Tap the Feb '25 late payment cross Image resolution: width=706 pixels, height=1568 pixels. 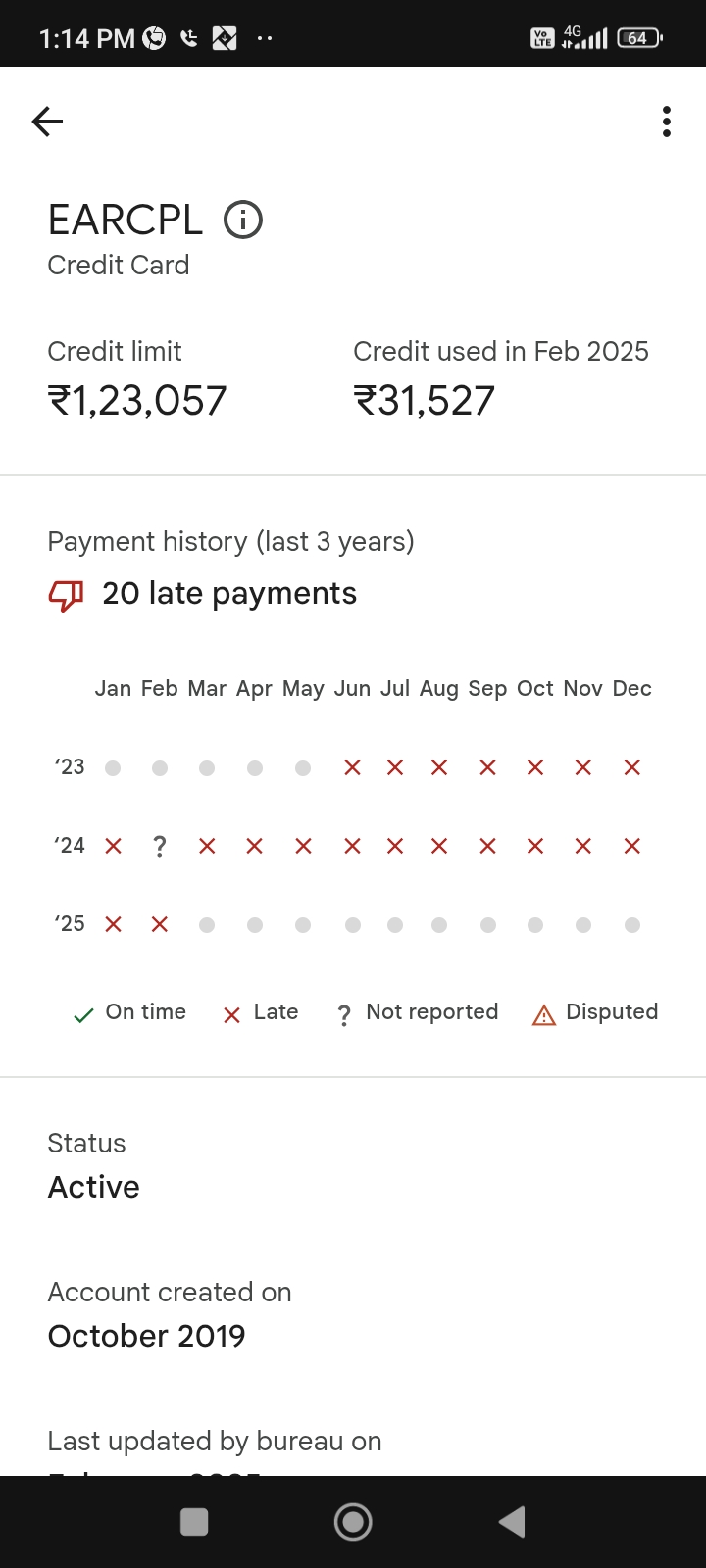pyautogui.click(x=160, y=924)
